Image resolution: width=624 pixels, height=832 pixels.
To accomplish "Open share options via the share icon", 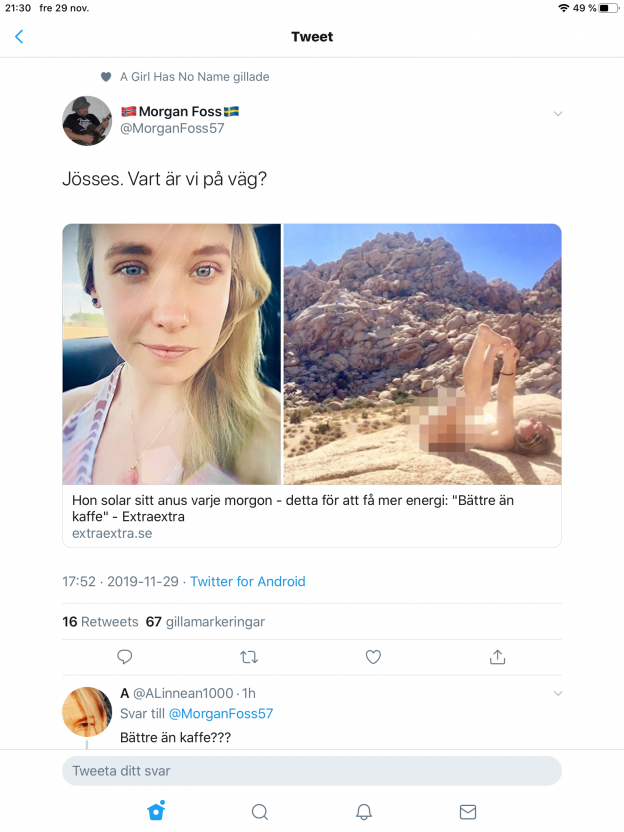I will [x=497, y=657].
